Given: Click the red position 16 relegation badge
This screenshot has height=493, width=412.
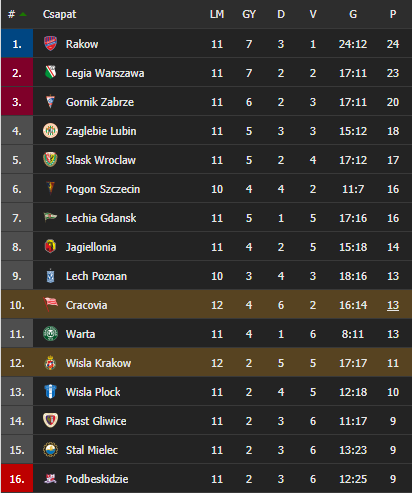Looking at the screenshot, I should pos(17,479).
